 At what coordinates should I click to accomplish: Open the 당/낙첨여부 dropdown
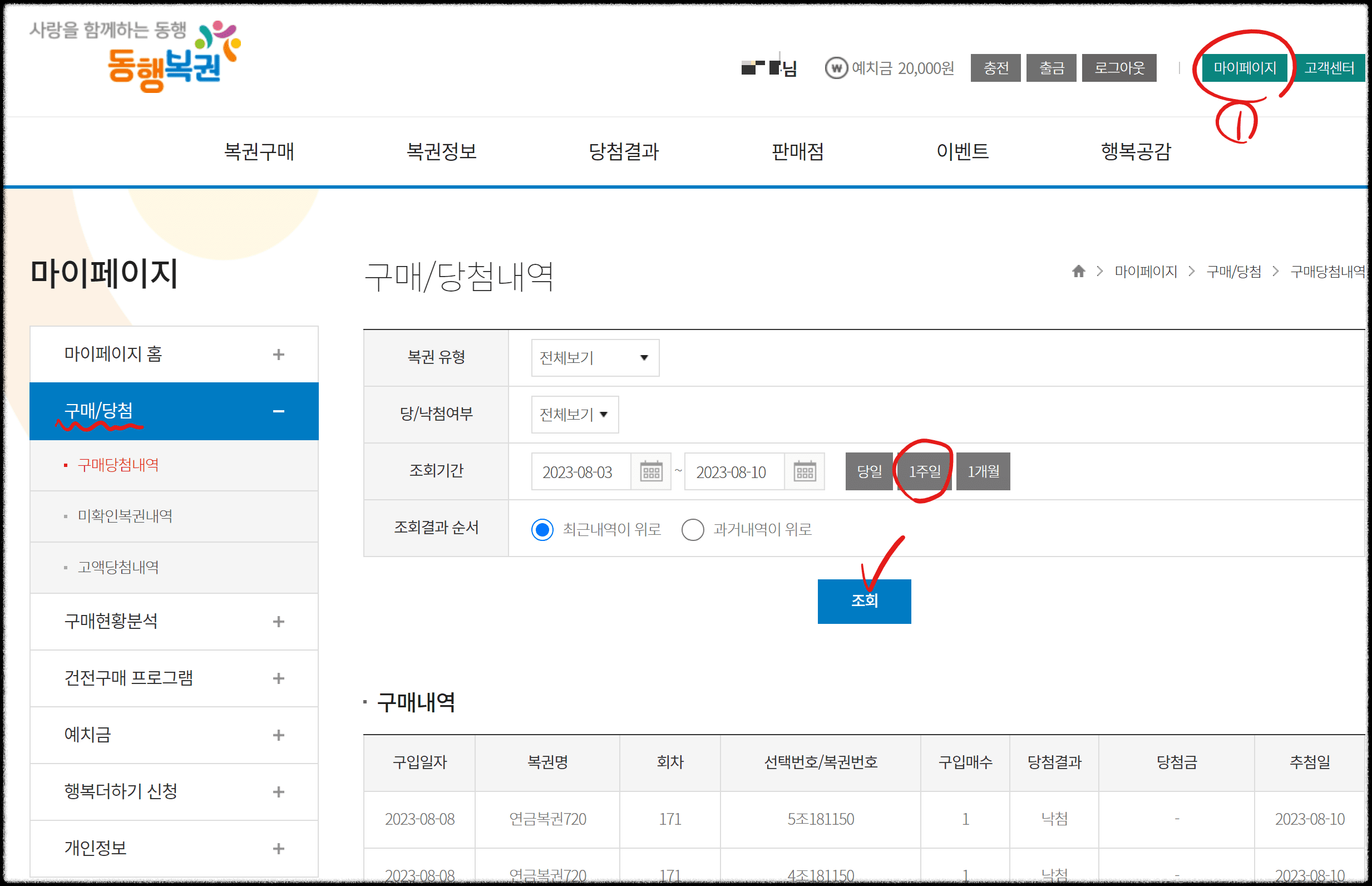[x=575, y=414]
